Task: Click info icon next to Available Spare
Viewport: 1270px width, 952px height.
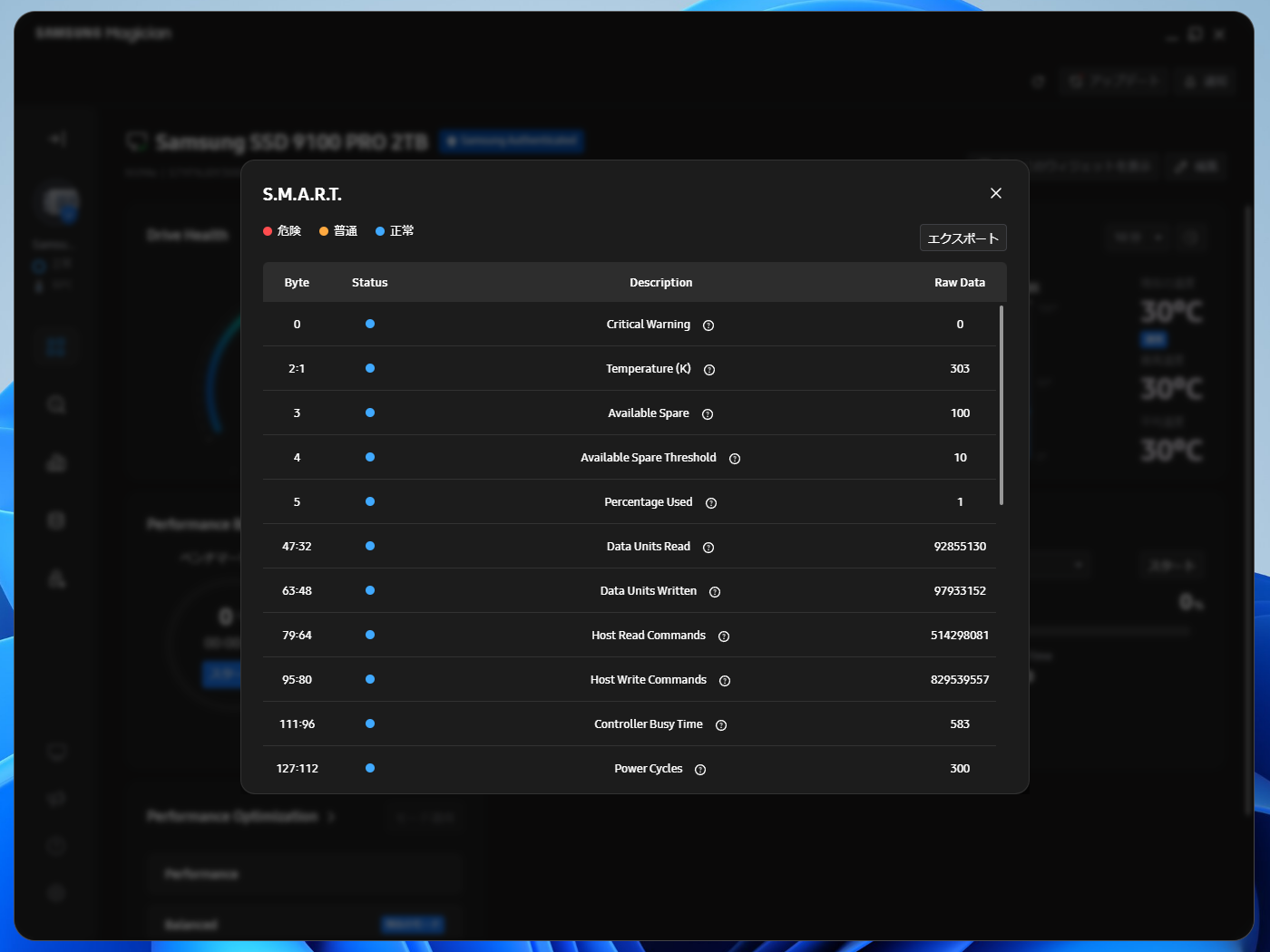Action: (x=708, y=414)
